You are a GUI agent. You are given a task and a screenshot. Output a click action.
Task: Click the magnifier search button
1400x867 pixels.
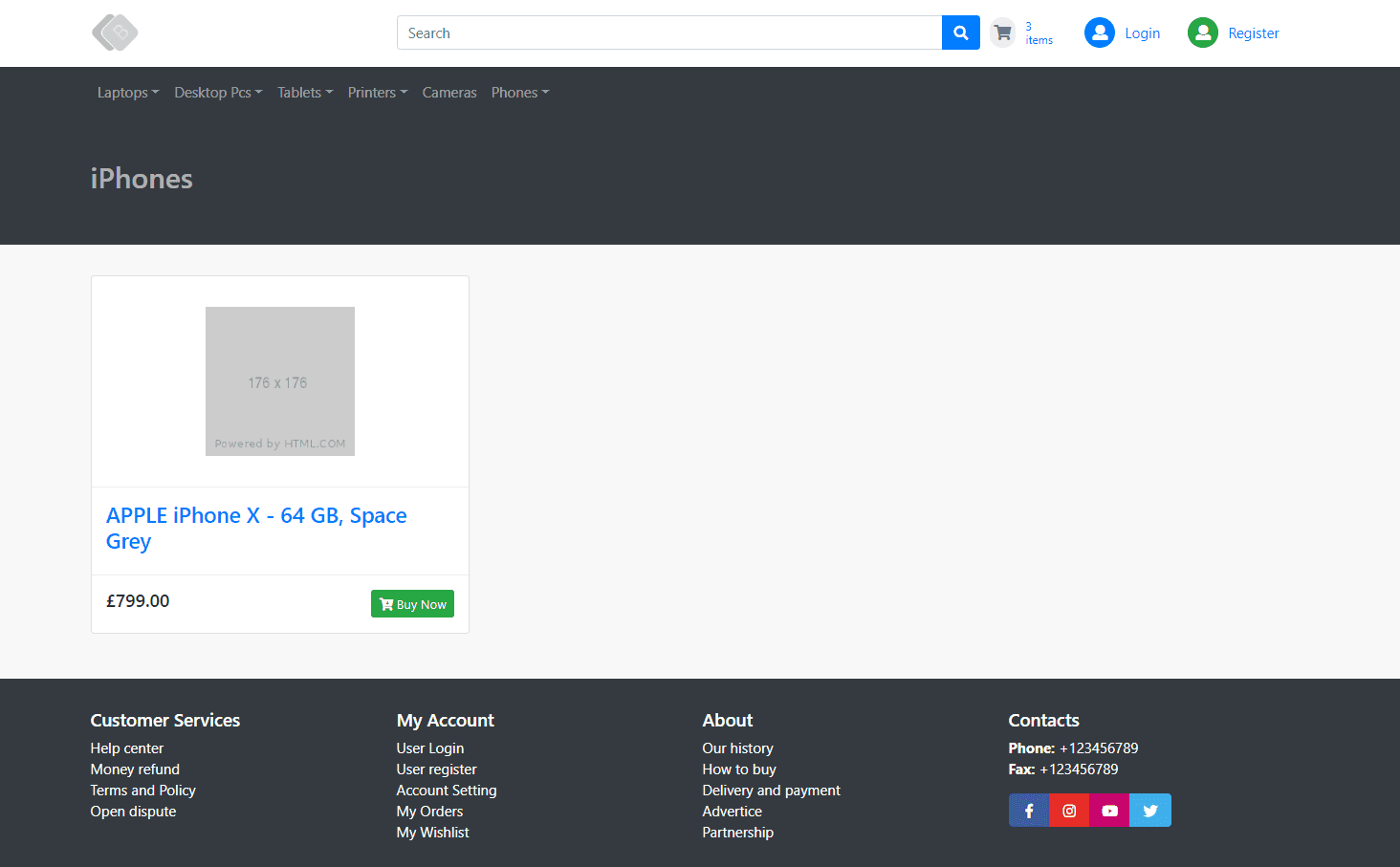(x=960, y=33)
